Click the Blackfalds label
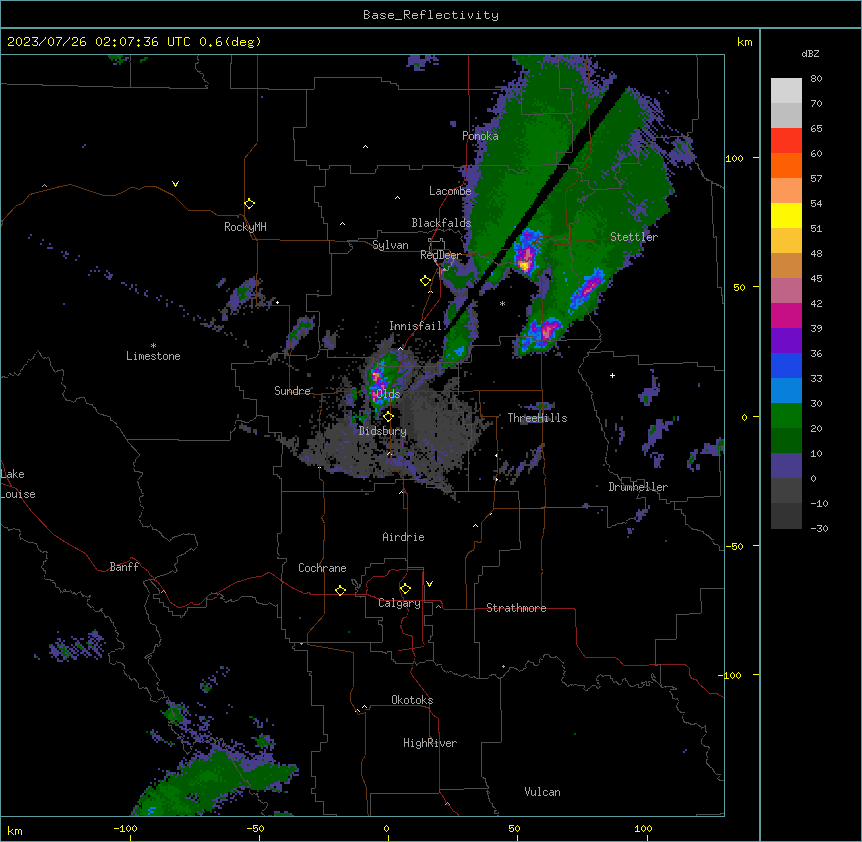 click(441, 223)
